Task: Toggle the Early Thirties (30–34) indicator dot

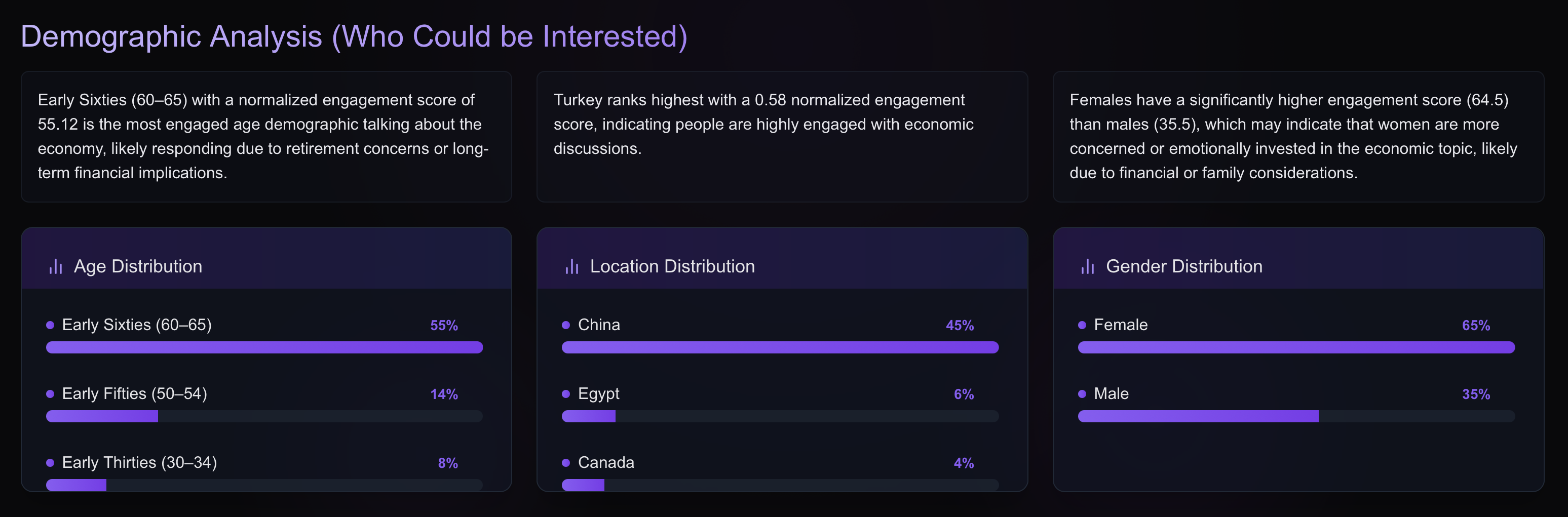Action: click(49, 463)
